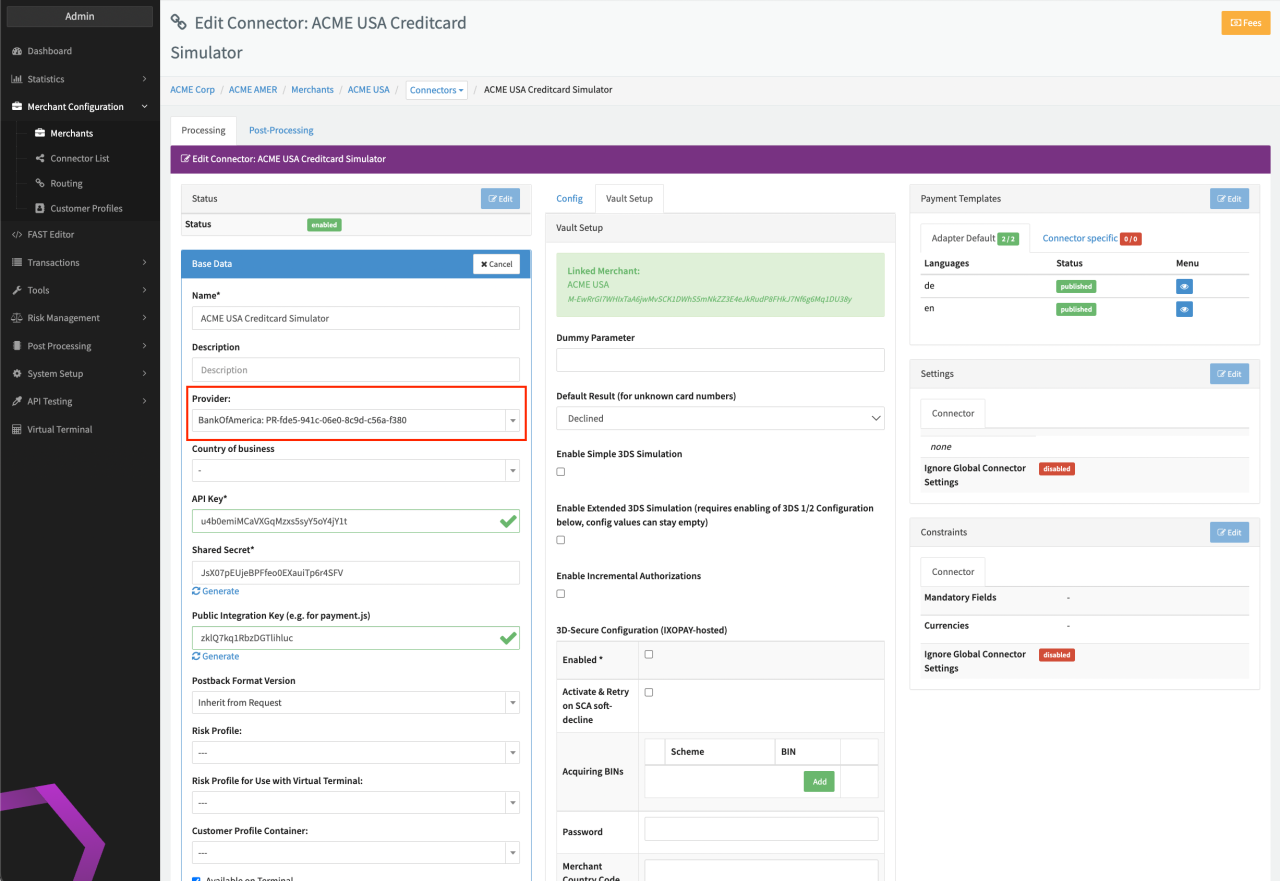Image resolution: width=1280 pixels, height=881 pixels.
Task: View the 'de' payment template eye icon
Action: [x=1184, y=287]
